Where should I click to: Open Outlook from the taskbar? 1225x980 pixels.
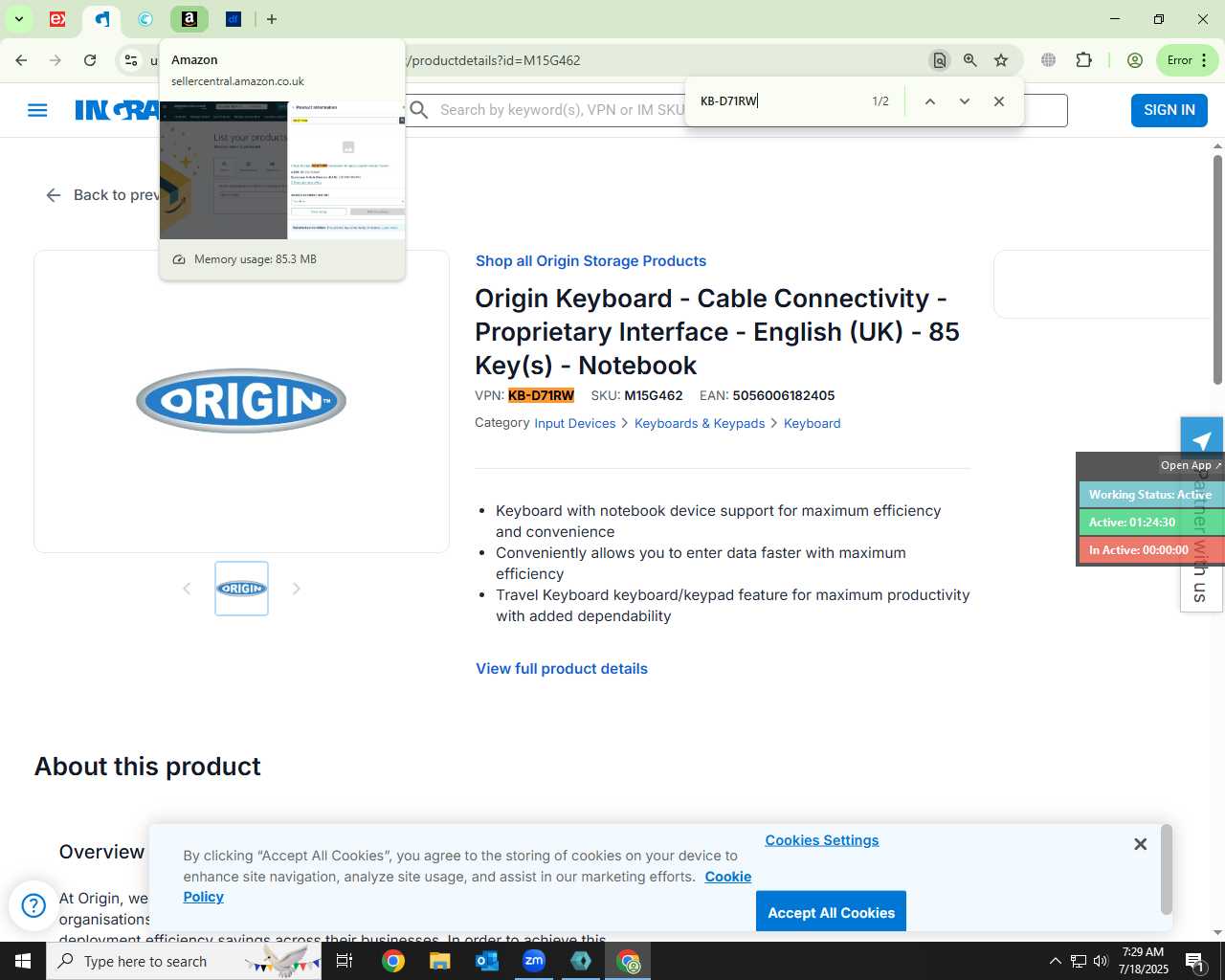(x=487, y=961)
